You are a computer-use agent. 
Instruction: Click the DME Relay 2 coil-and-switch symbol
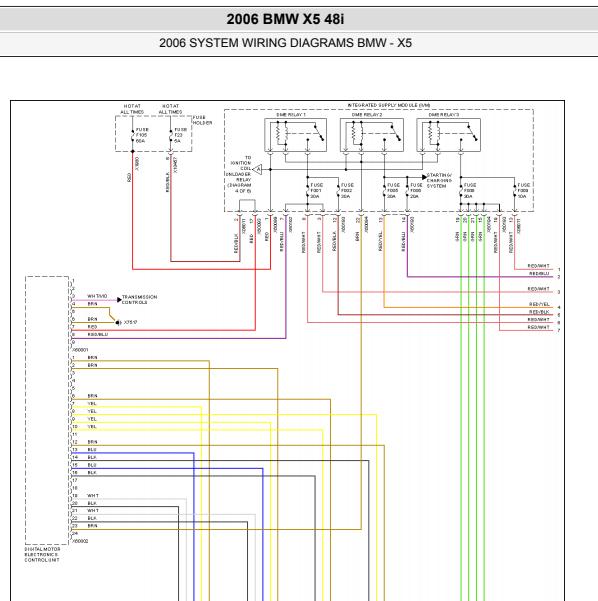[x=372, y=135]
